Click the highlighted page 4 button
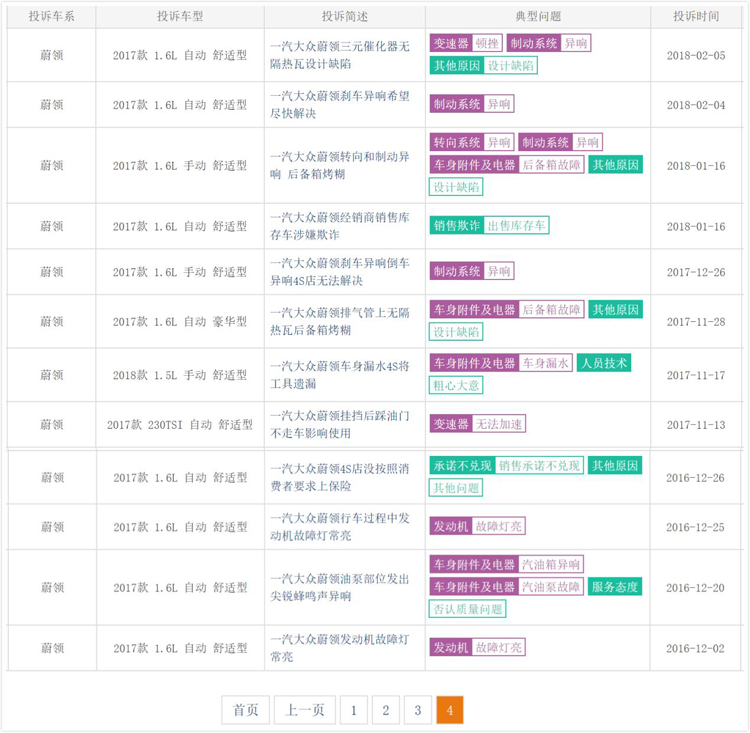This screenshot has width=750, height=733. [450, 710]
